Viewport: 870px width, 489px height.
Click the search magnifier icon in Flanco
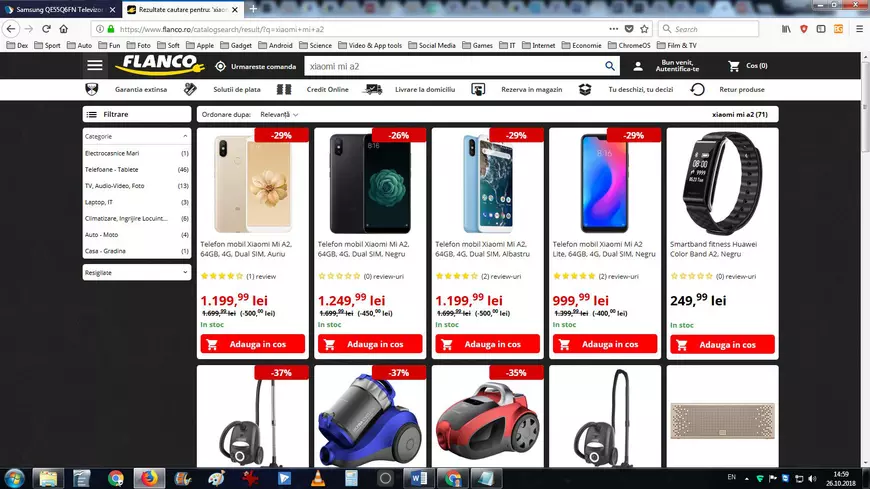point(610,66)
